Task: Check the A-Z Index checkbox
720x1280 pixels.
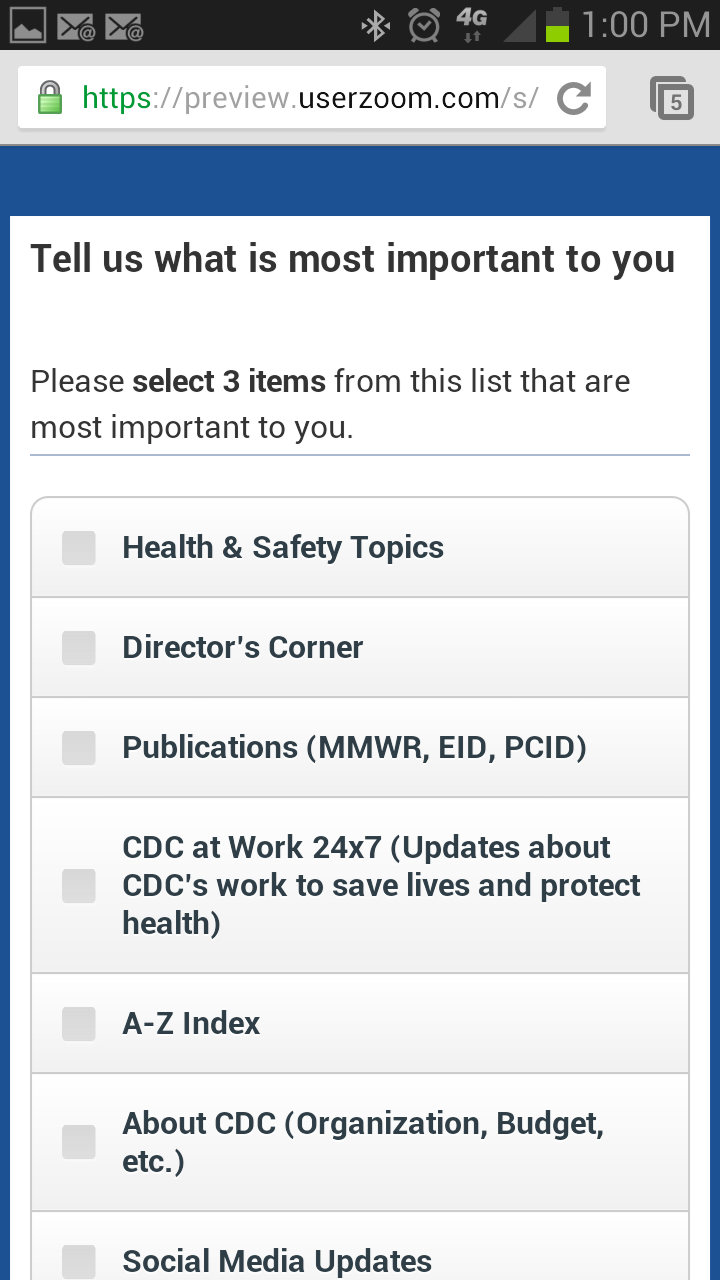Action: (79, 1024)
